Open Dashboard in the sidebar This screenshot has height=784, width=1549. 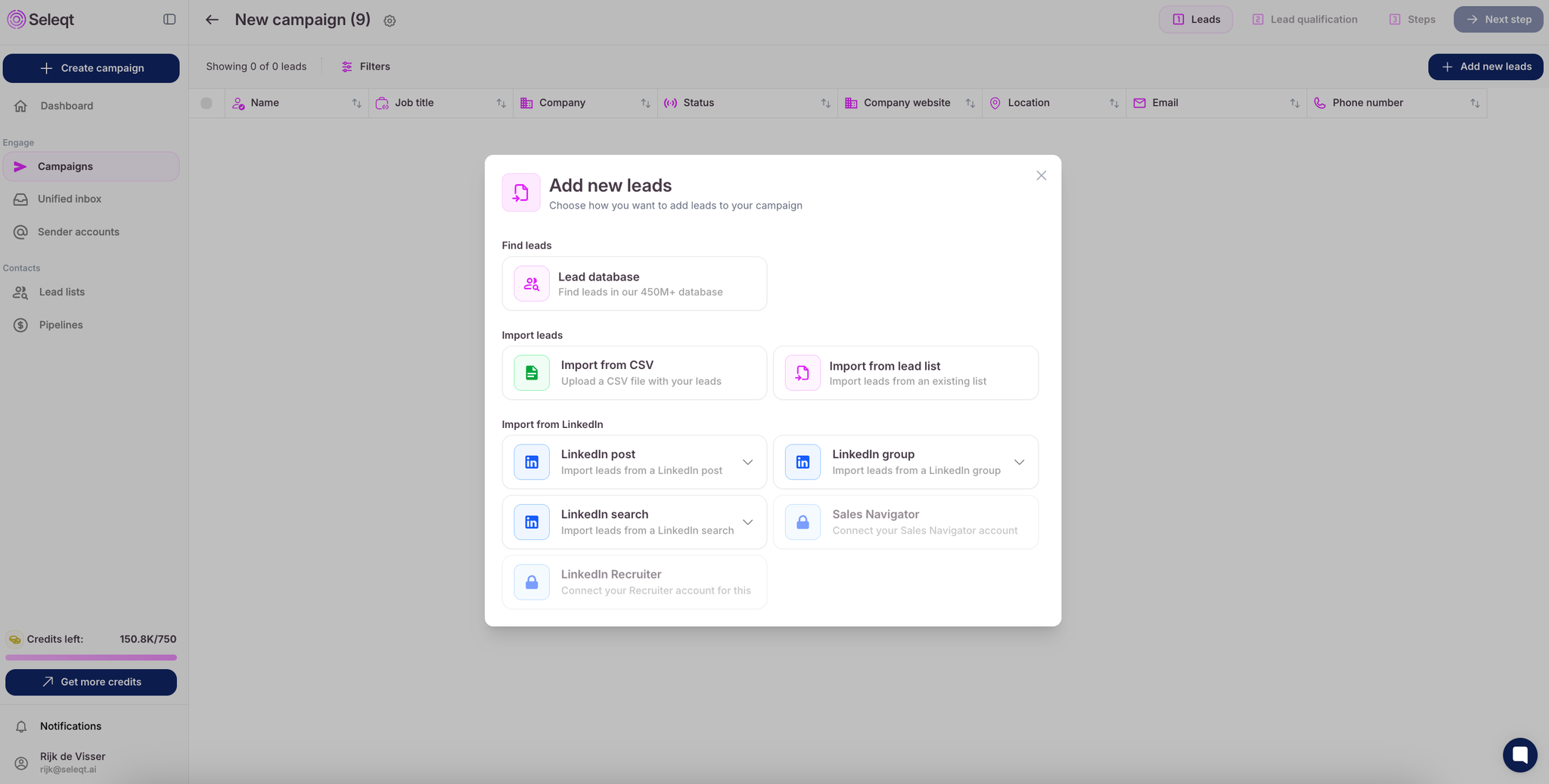(x=91, y=106)
